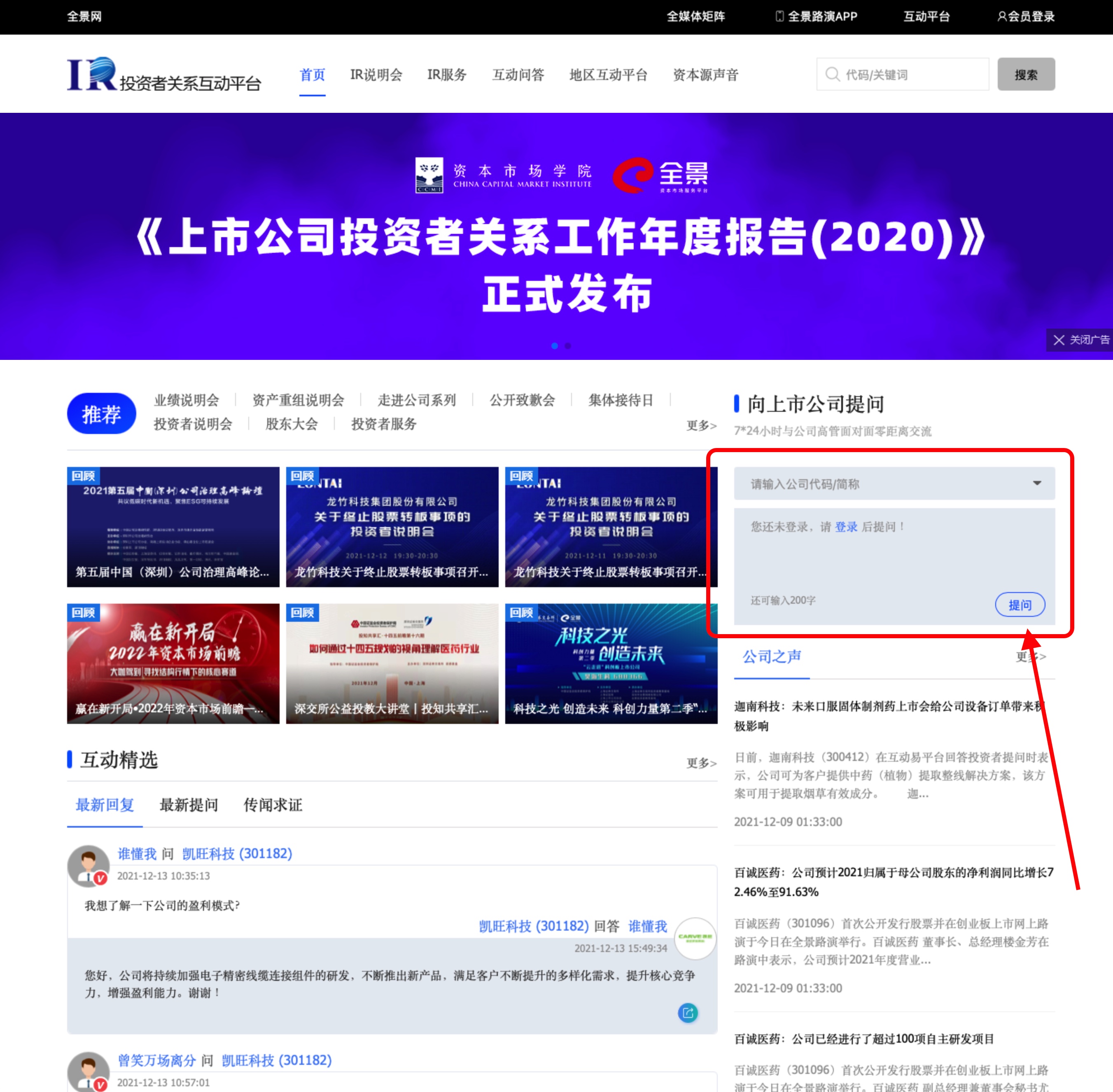Image resolution: width=1113 pixels, height=1092 pixels.
Task: Click the 请输入公司代码/简称 field
Action: [894, 483]
